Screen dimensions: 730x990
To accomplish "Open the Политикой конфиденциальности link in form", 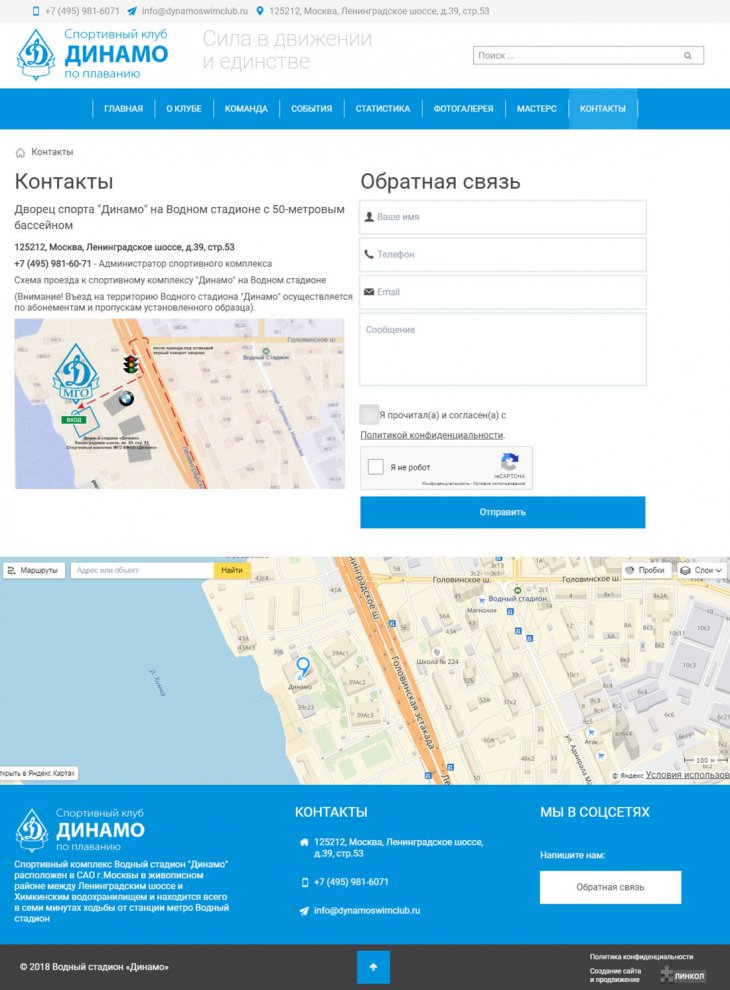I will pos(431,435).
